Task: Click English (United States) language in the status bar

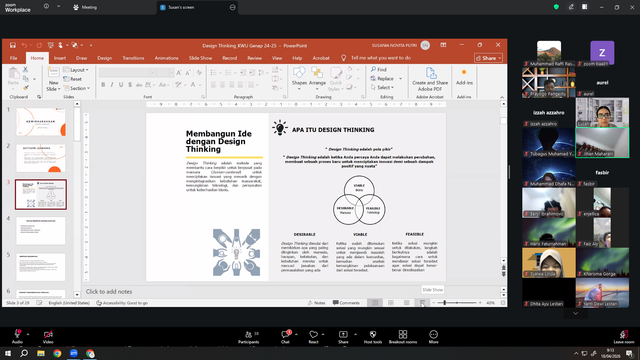Action: [69, 303]
